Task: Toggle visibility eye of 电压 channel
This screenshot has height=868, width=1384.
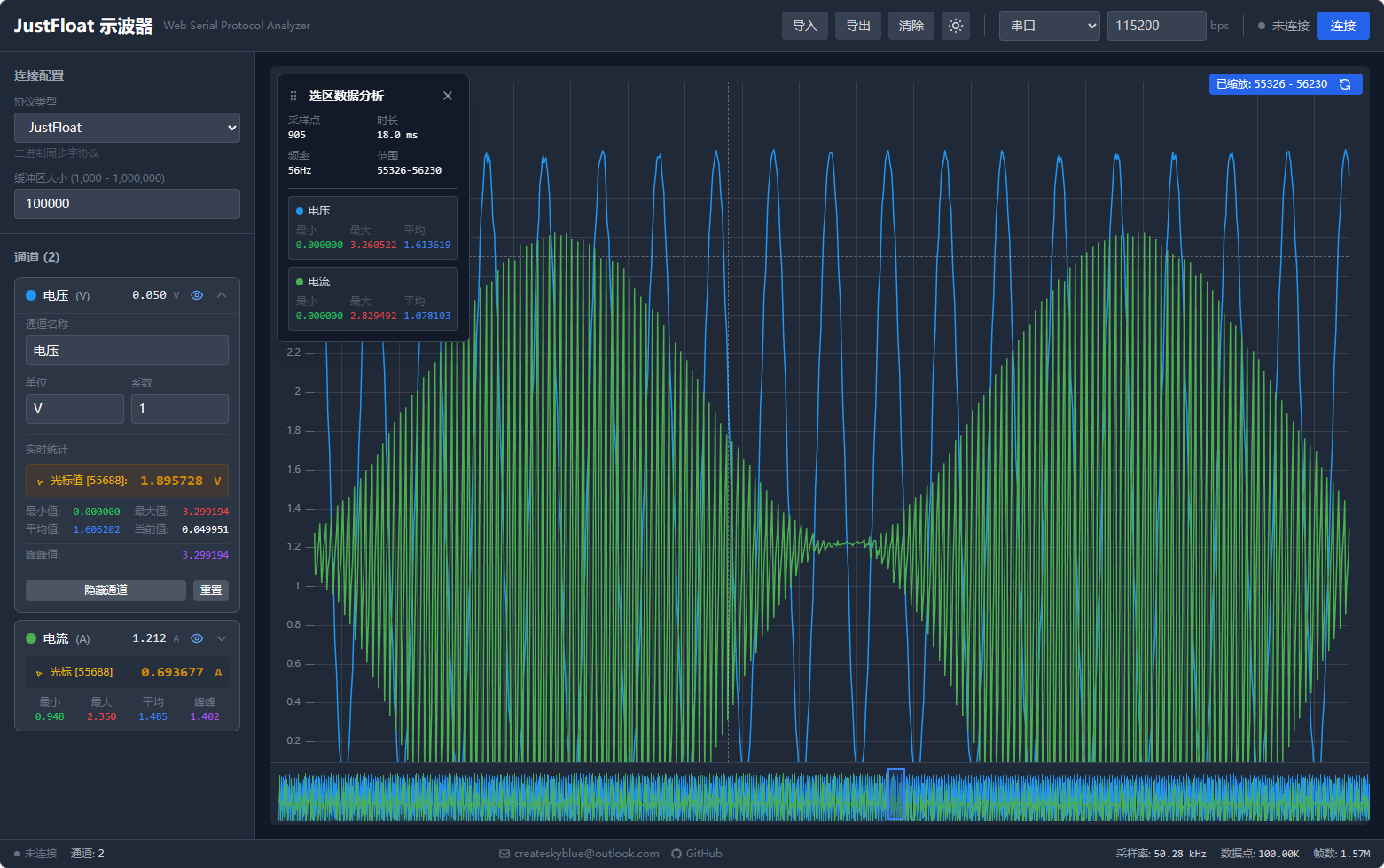Action: tap(197, 295)
